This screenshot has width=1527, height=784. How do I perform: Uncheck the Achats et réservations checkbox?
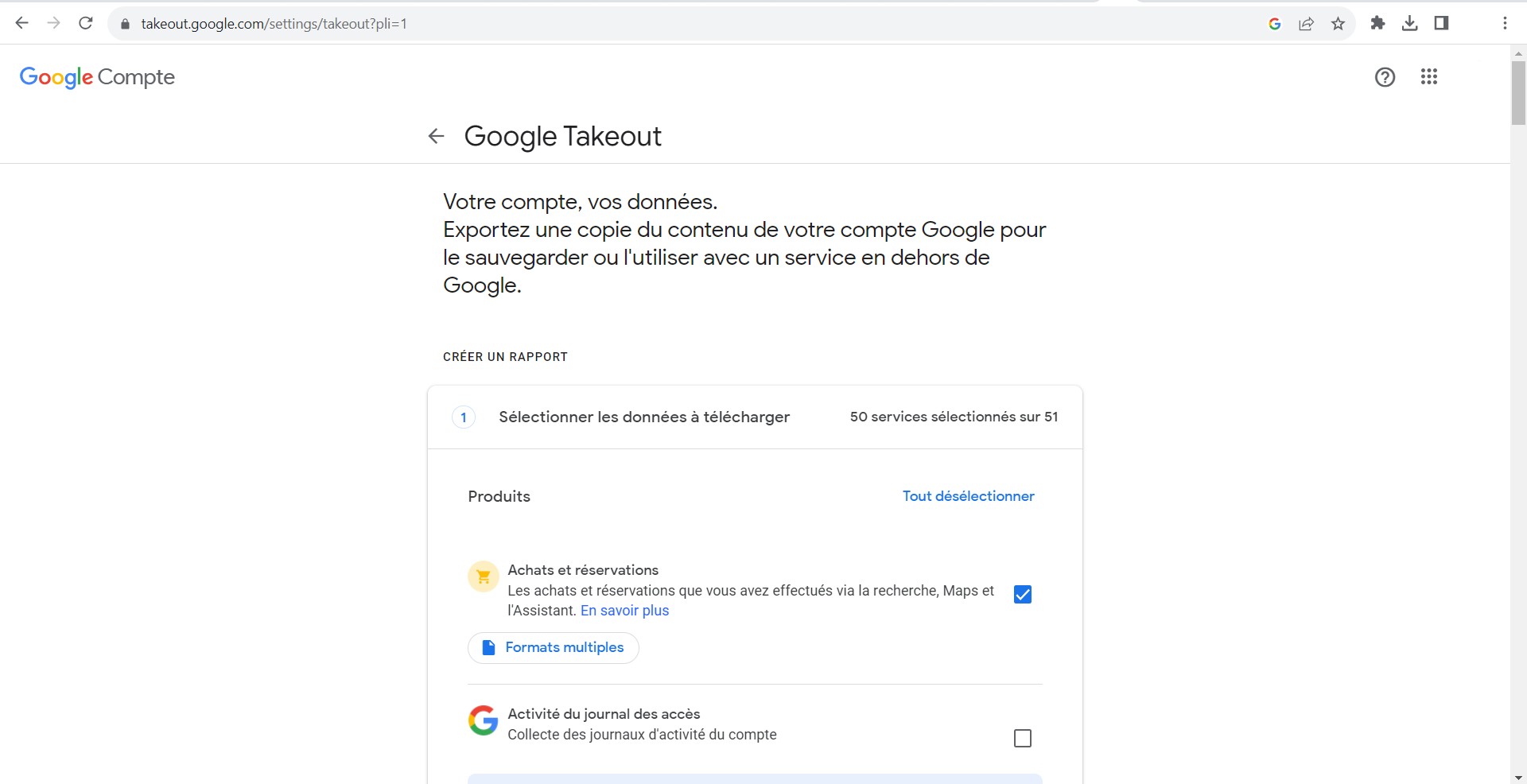pos(1023,595)
